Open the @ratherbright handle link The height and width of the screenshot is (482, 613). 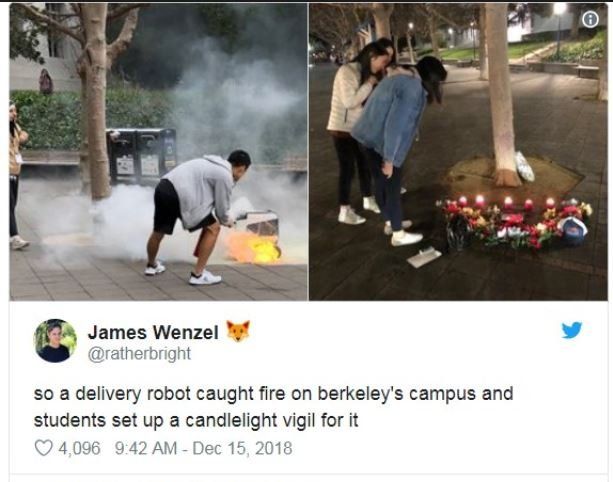(x=139, y=354)
